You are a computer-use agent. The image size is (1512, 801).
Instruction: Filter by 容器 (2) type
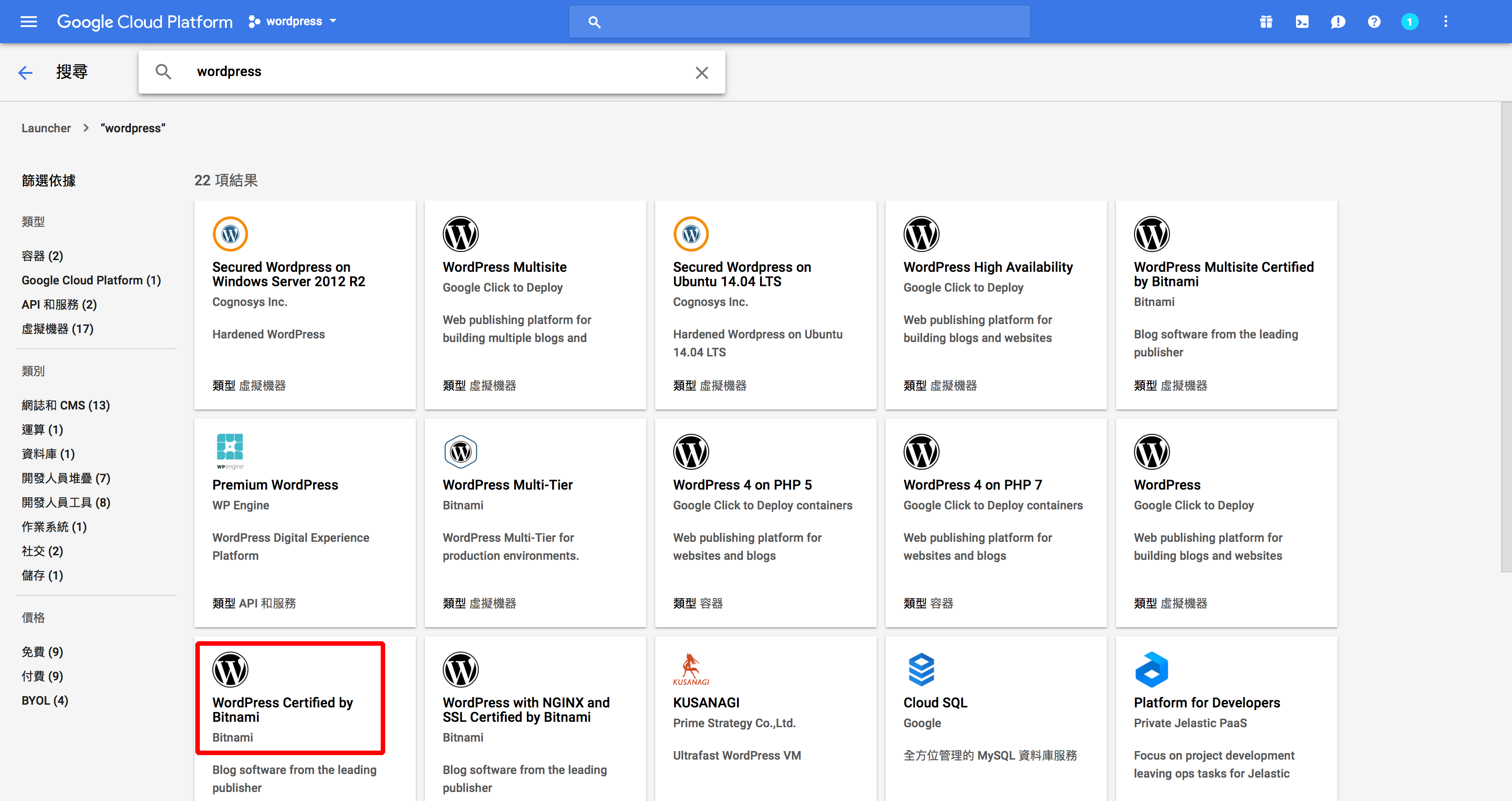pos(42,256)
